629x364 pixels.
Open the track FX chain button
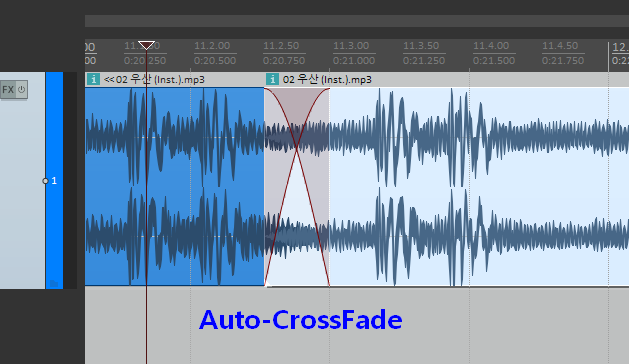coord(8,89)
